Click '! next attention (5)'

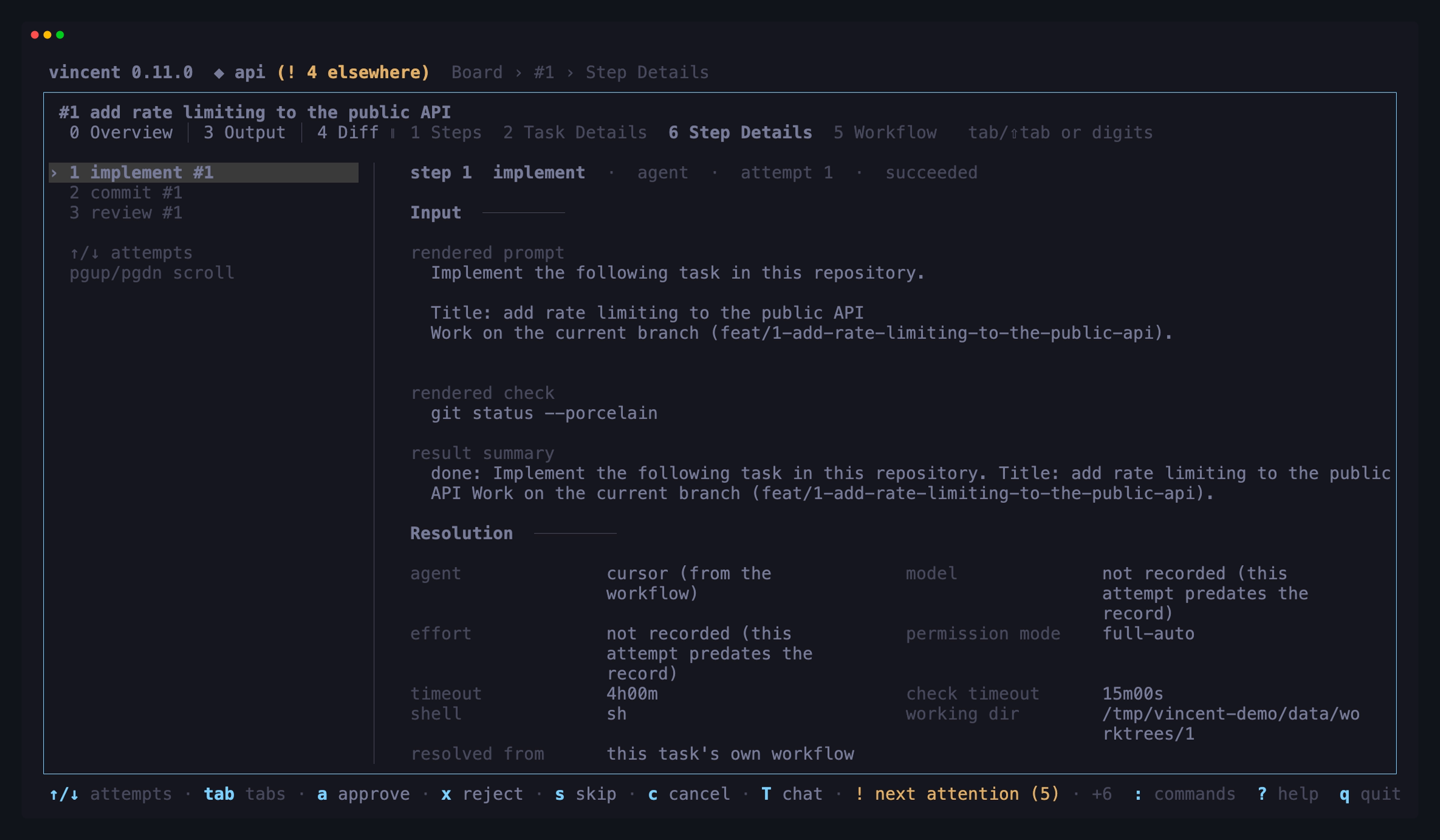[957, 794]
